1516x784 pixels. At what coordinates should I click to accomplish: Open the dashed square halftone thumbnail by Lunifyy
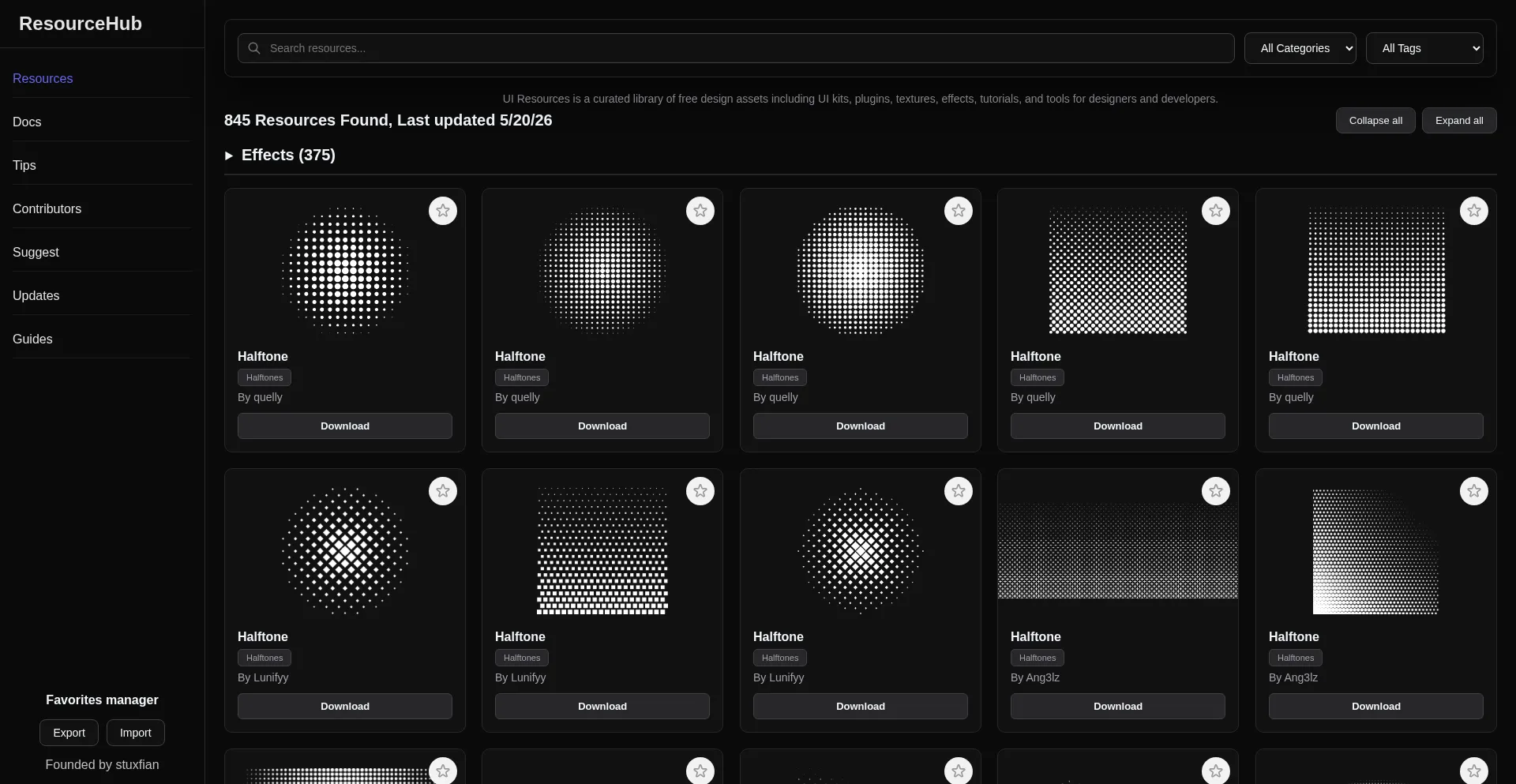coord(602,551)
